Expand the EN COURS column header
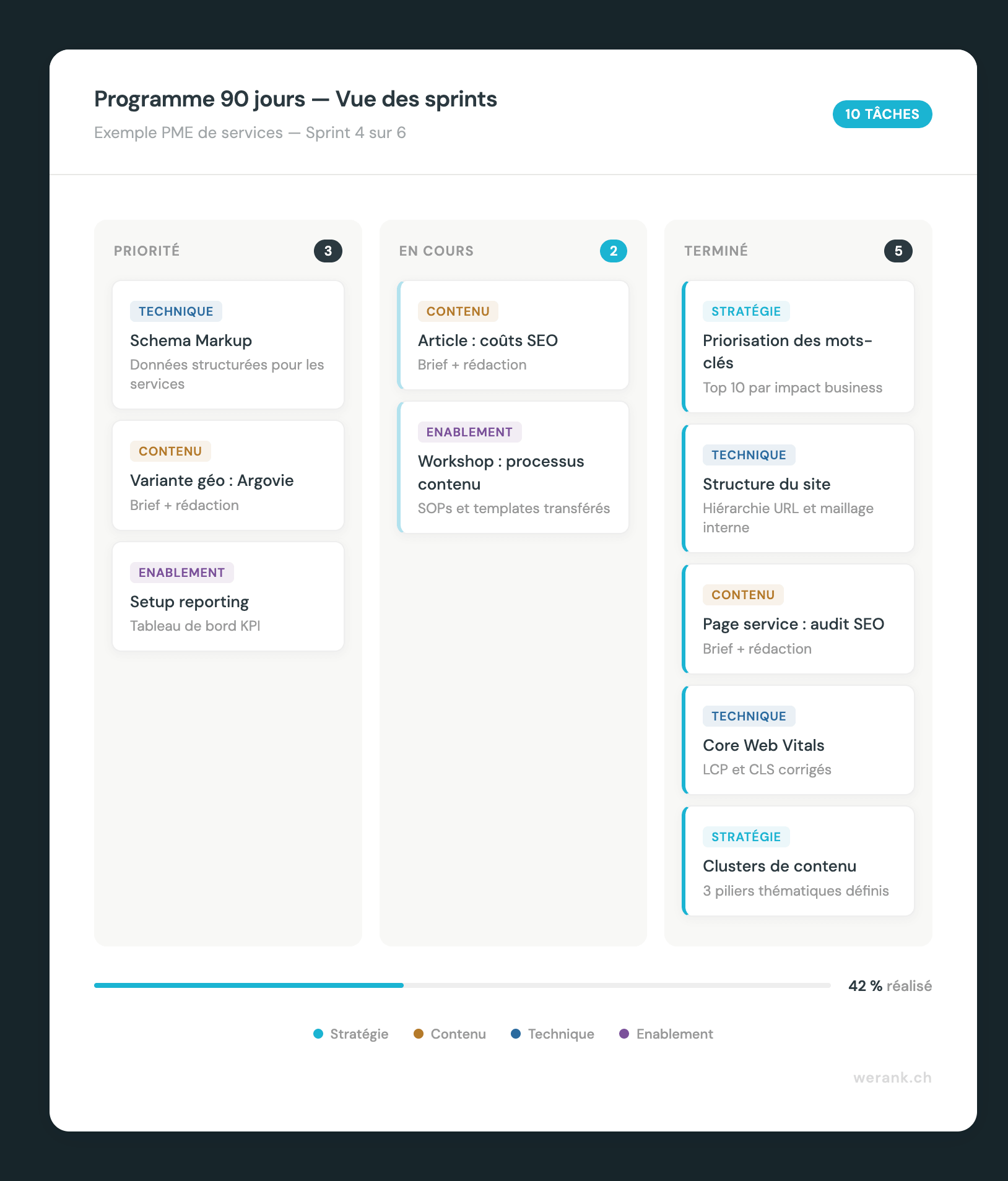The image size is (1008, 1181). click(x=437, y=251)
